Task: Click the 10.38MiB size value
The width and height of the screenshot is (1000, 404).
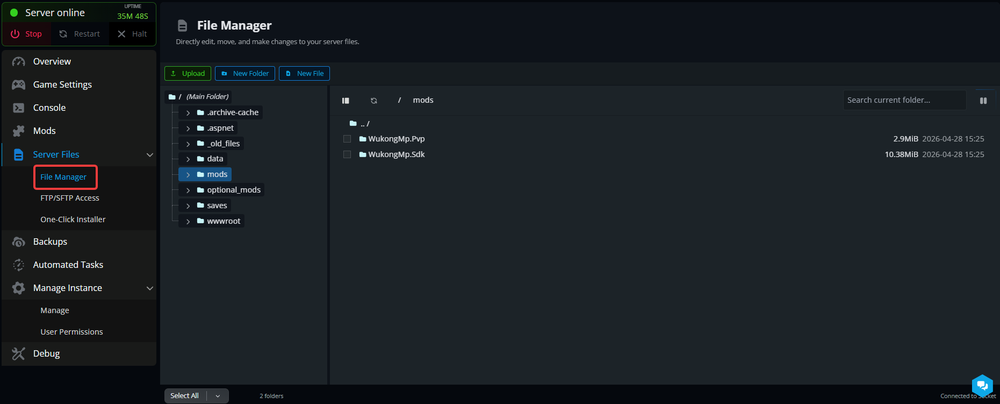Action: click(901, 154)
